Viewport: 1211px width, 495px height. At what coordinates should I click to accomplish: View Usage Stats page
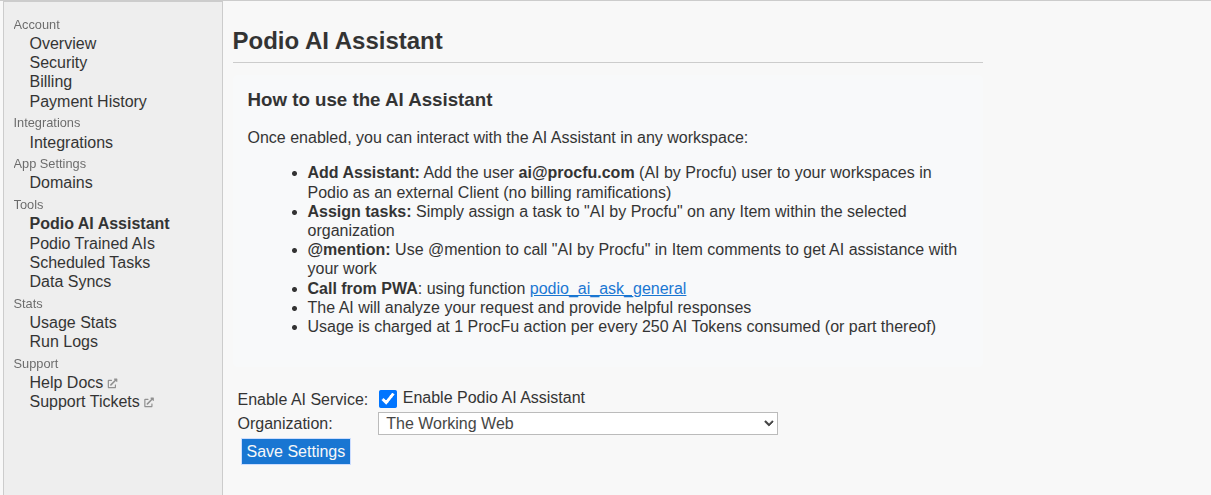pyautogui.click(x=73, y=323)
